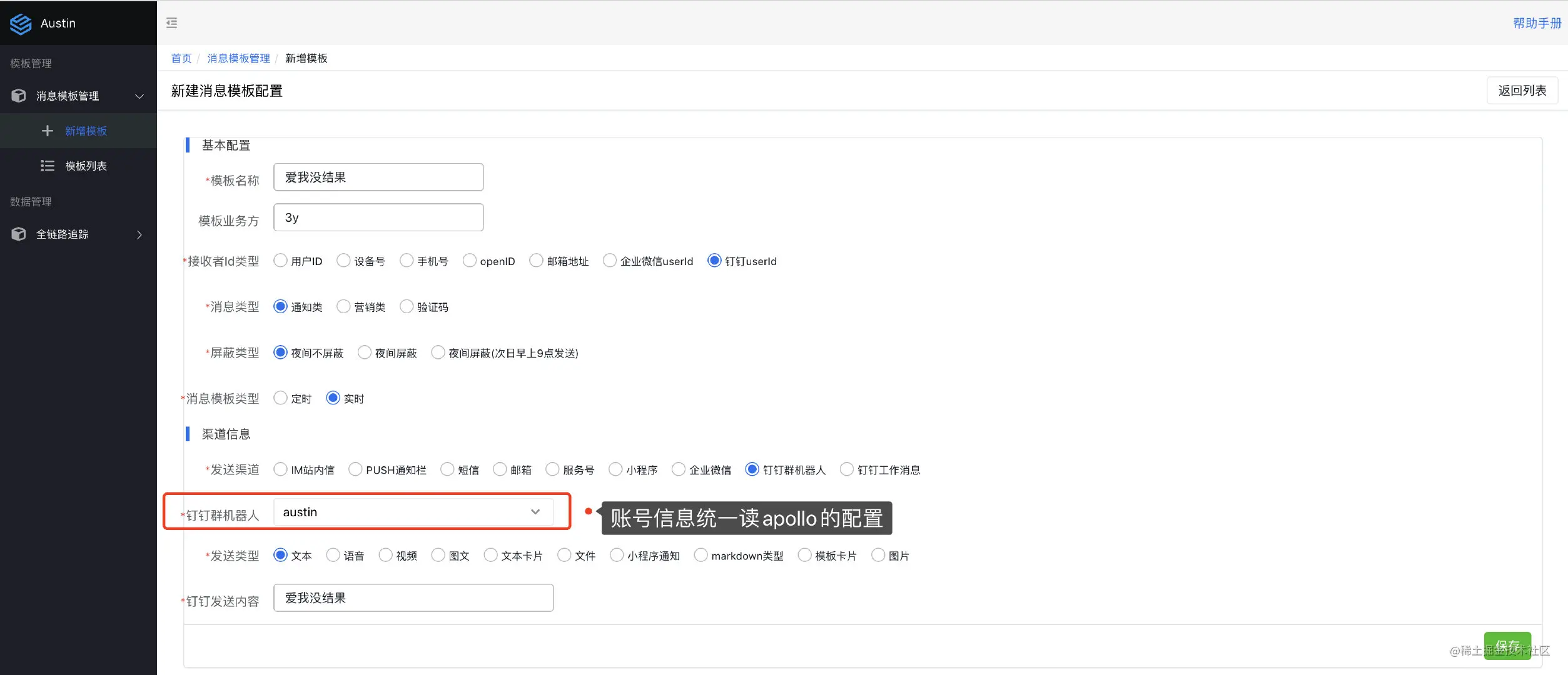
Task: Select 夜间屏蔽 shielding option
Action: tap(365, 352)
